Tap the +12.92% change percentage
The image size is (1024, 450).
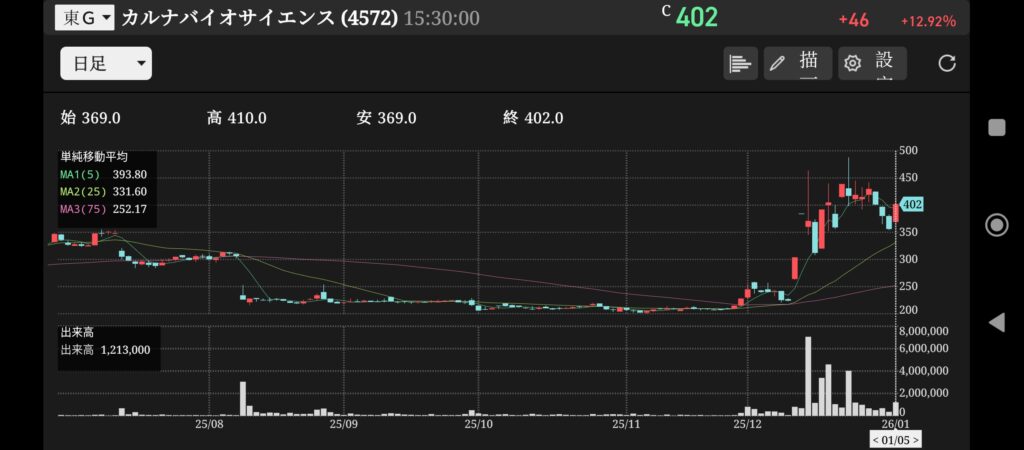point(927,21)
